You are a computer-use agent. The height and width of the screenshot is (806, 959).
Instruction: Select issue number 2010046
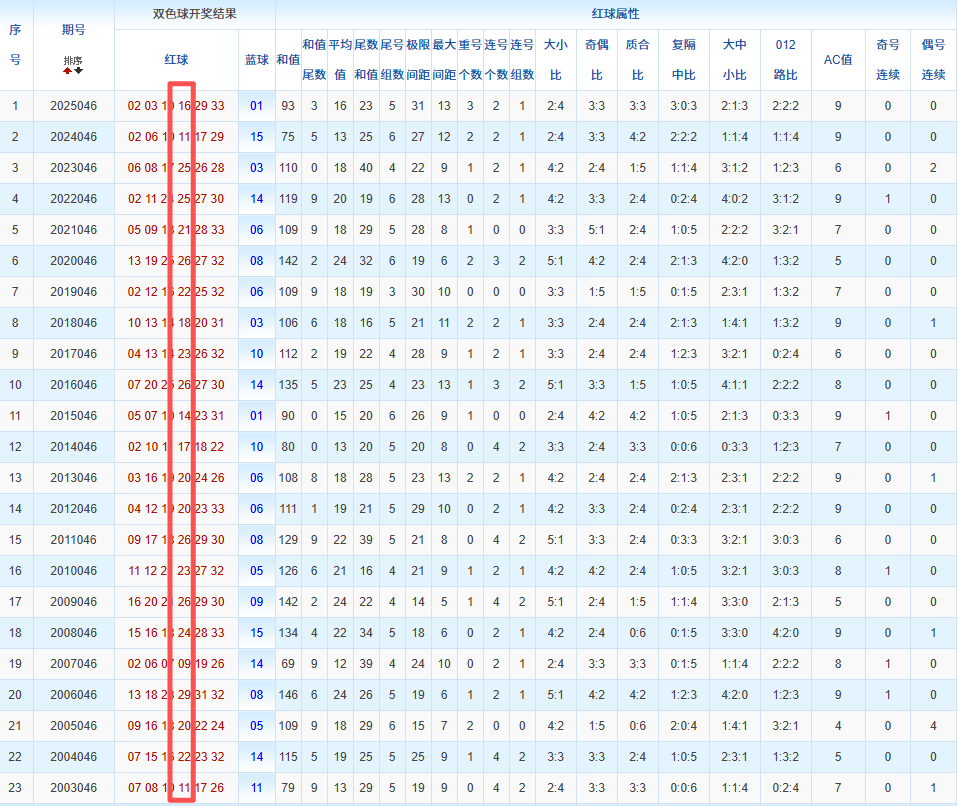click(x=73, y=571)
